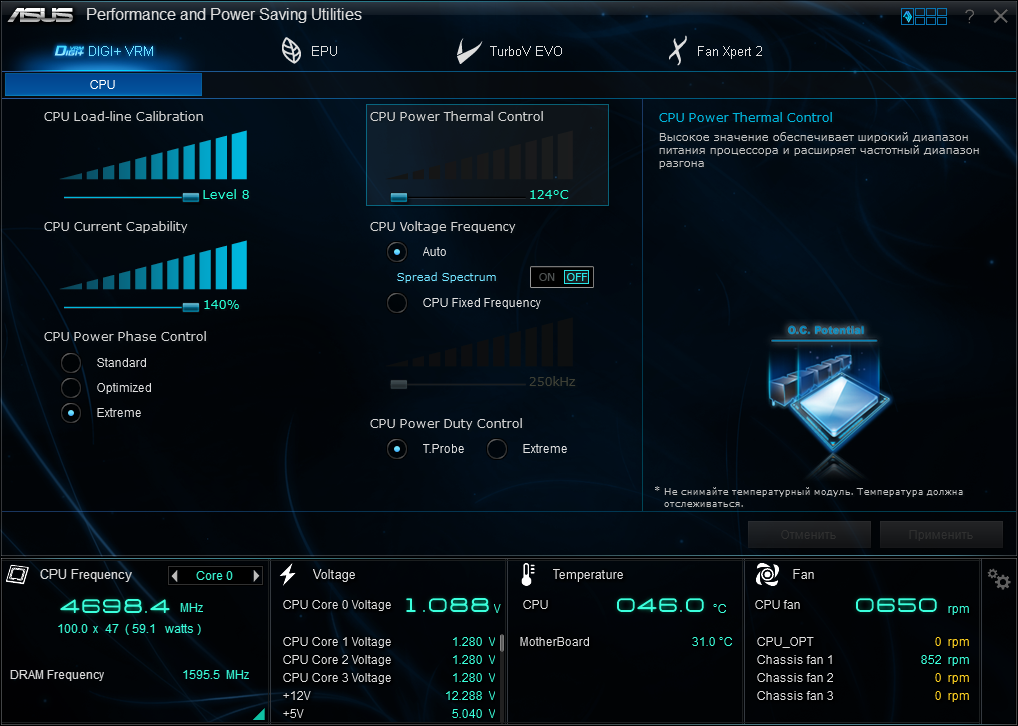Click the Fan Xpert 2 X icon
1018x726 pixels.
(x=677, y=51)
